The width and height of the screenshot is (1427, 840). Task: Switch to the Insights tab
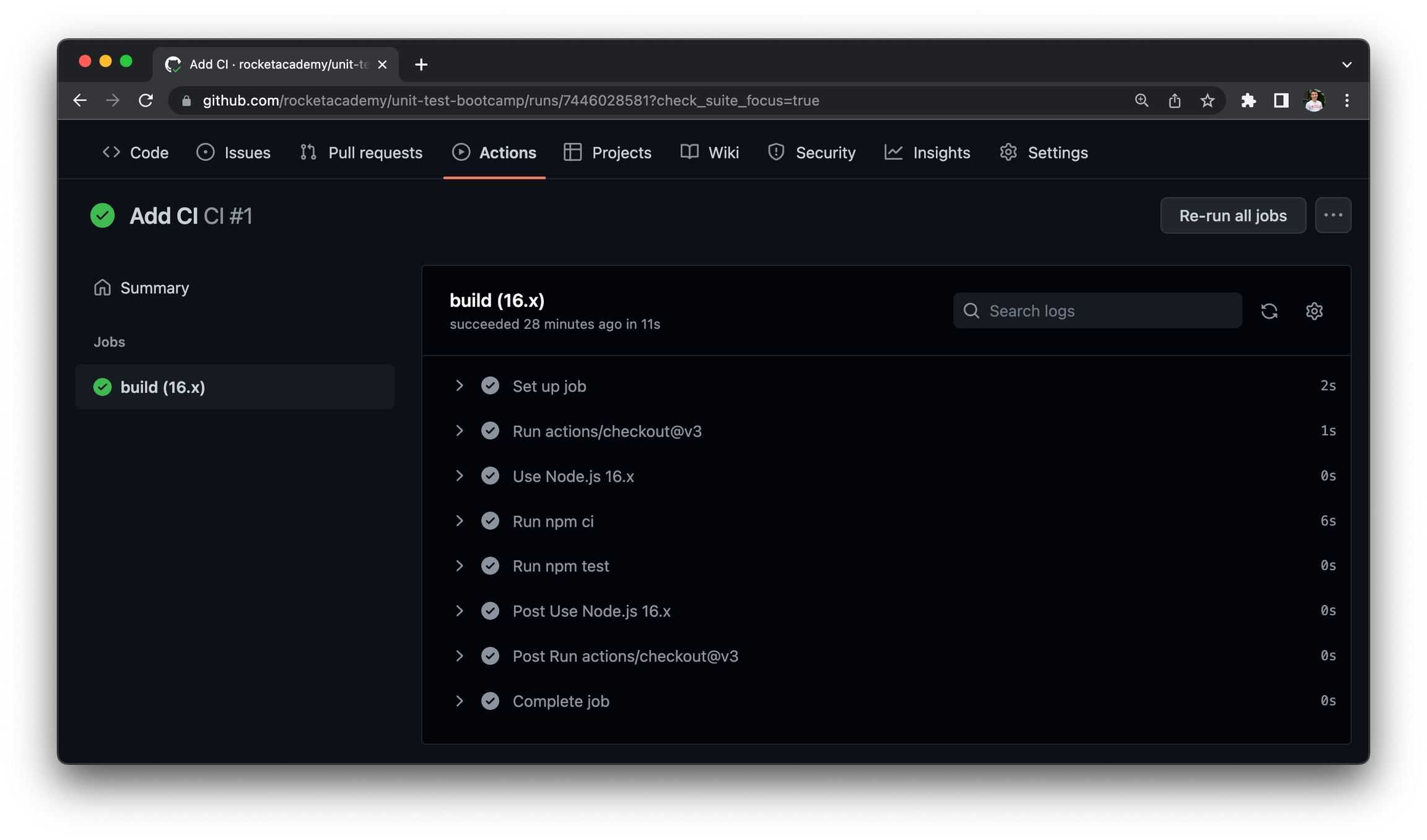click(x=927, y=152)
